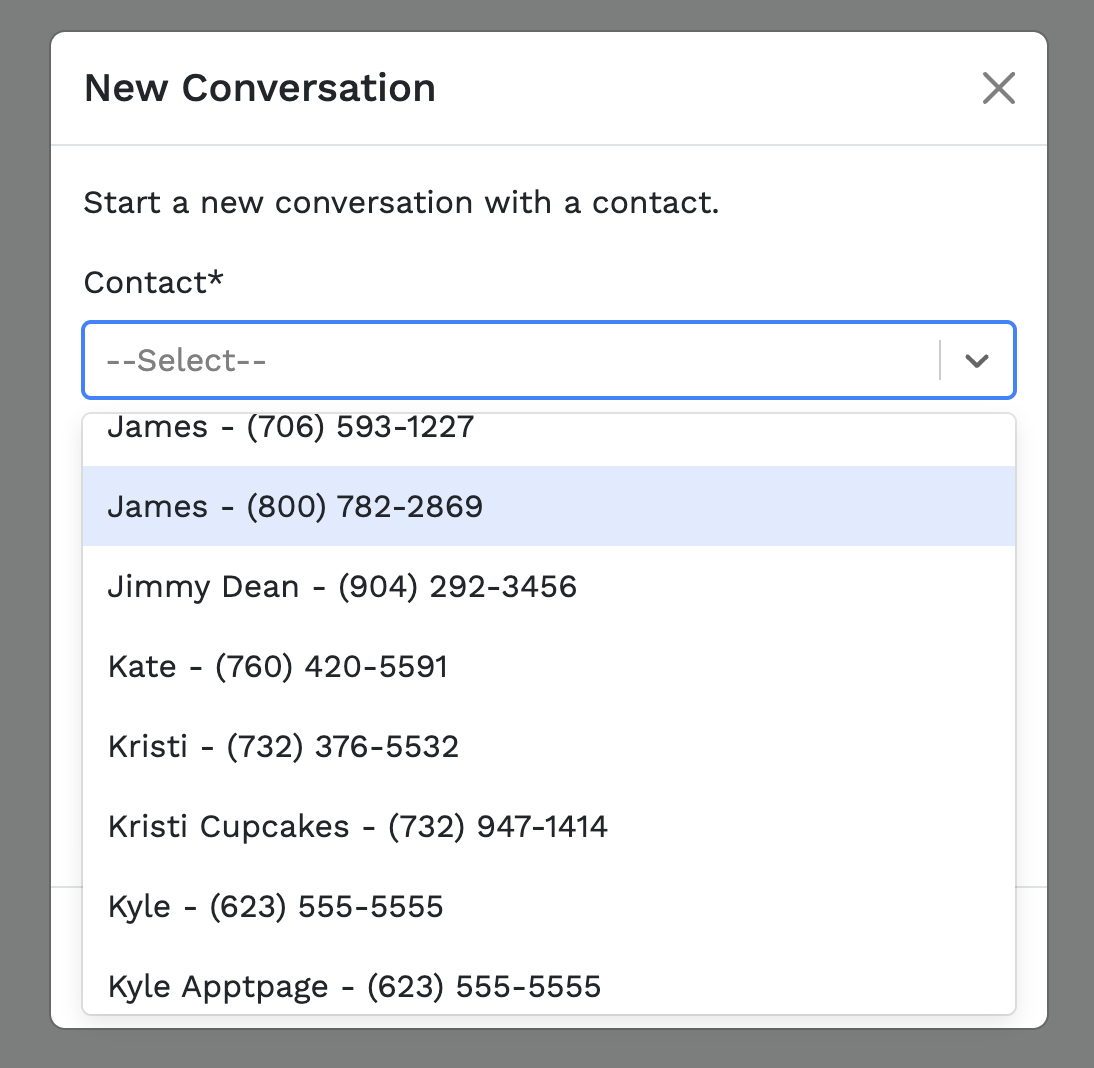The image size is (1094, 1068).
Task: Pick Jimmy Dean from the contact list
Action: pos(548,586)
